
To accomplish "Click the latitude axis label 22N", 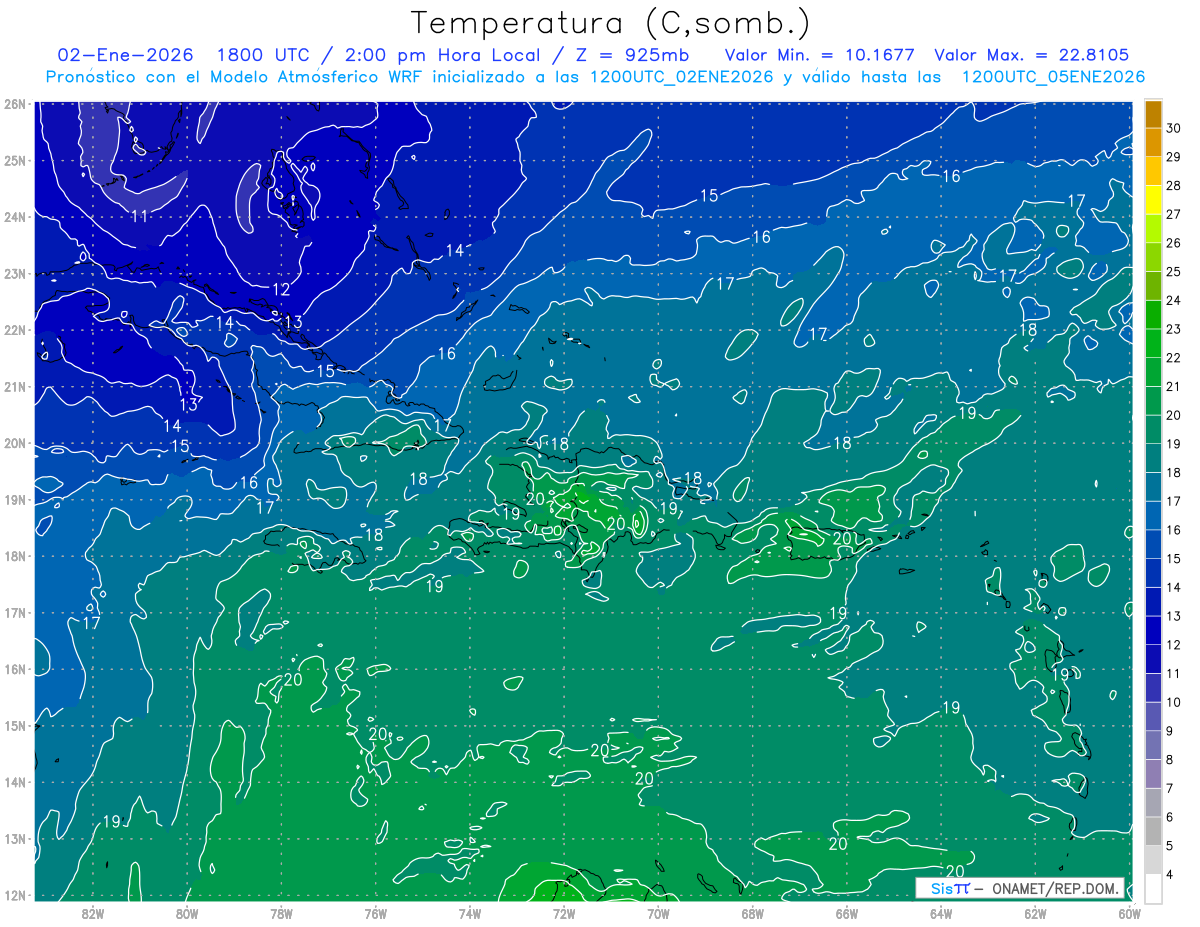I will [15, 330].
